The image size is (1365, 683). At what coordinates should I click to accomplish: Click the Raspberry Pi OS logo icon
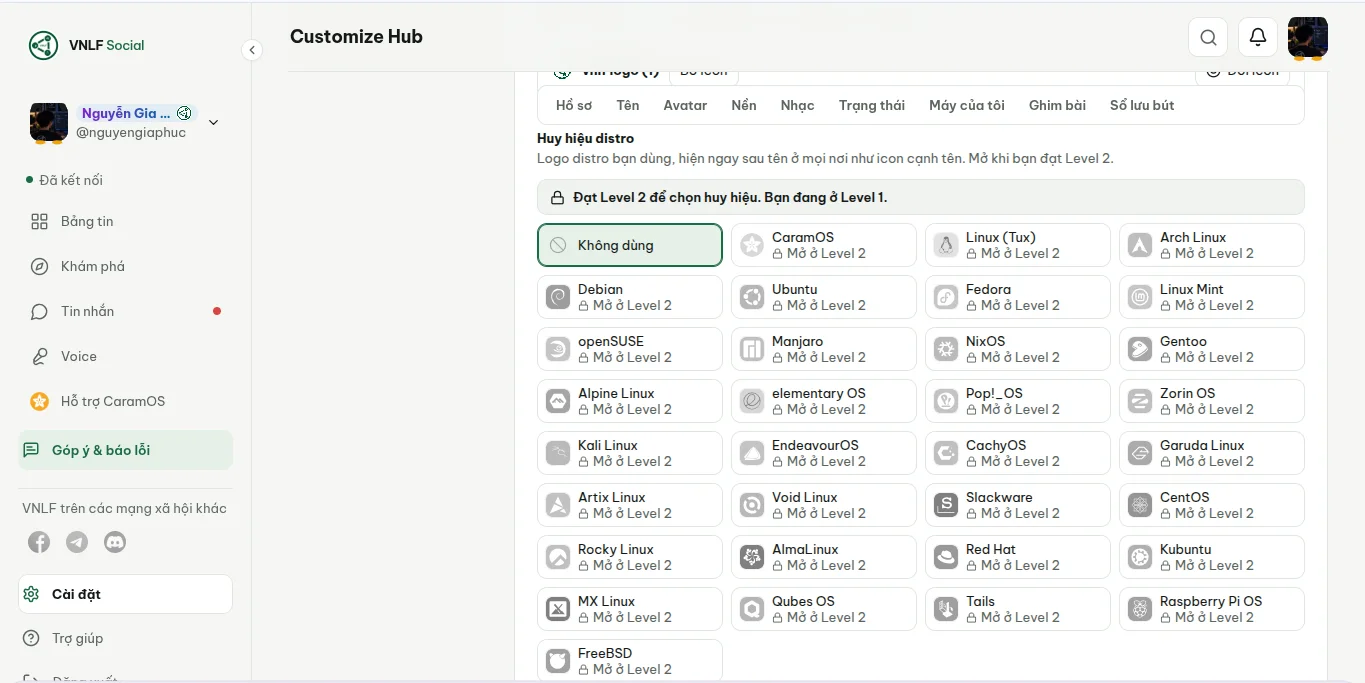tap(1140, 609)
